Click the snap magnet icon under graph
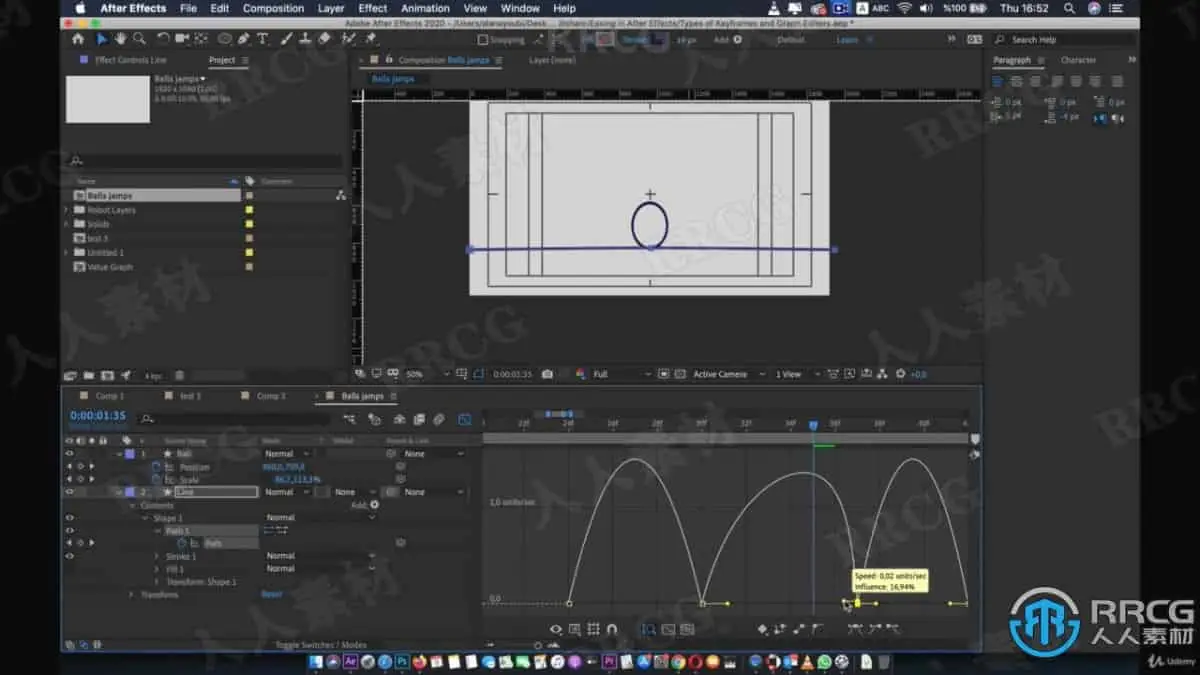 612,629
